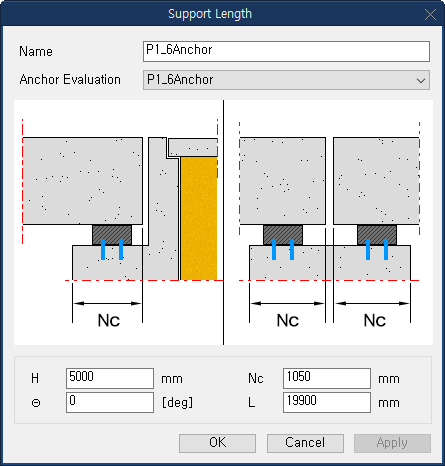Select the theta angle field showing 0
This screenshot has height=466, width=445.
click(110, 402)
